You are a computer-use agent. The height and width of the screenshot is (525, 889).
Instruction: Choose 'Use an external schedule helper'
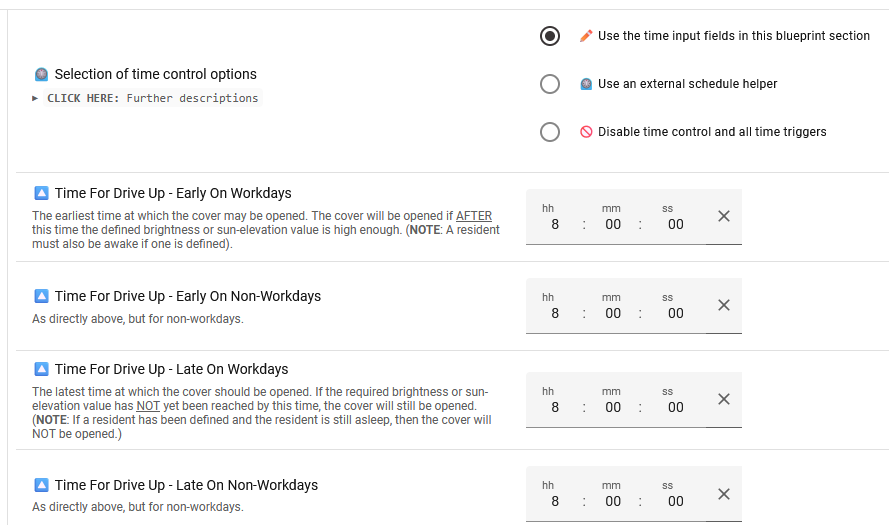pyautogui.click(x=549, y=84)
